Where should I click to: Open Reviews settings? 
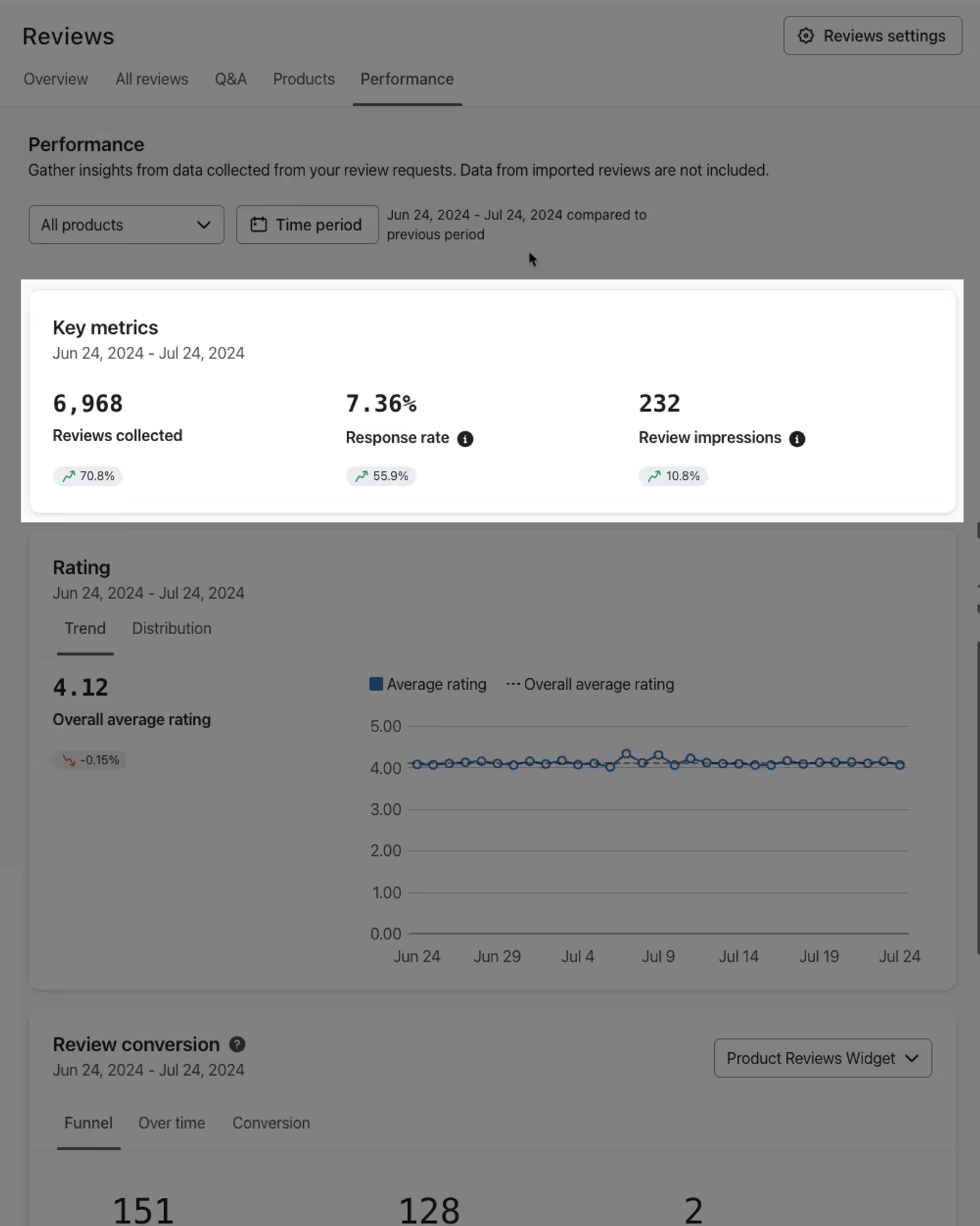click(872, 36)
